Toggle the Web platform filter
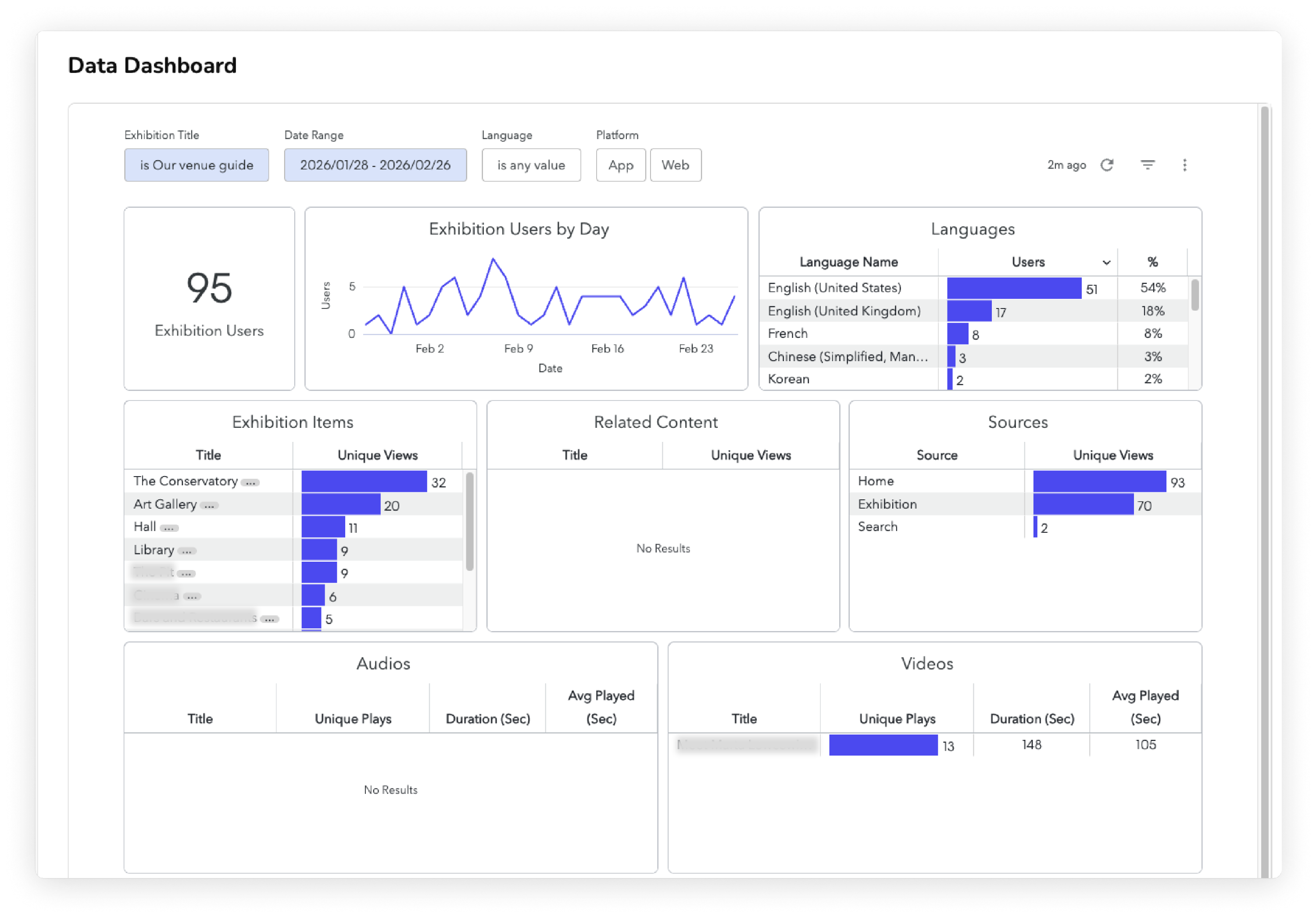Viewport: 1316px width, 918px height. [675, 165]
